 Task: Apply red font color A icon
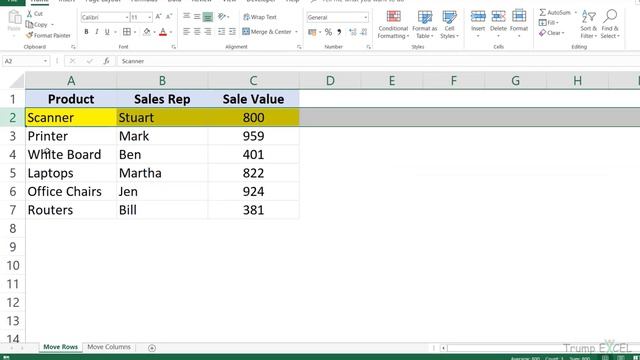click(163, 32)
